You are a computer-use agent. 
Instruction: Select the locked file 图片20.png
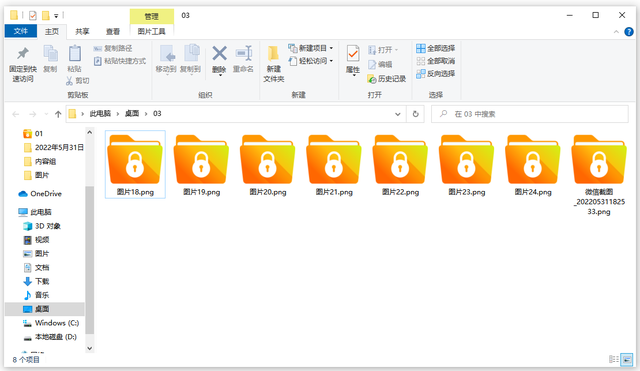[268, 164]
